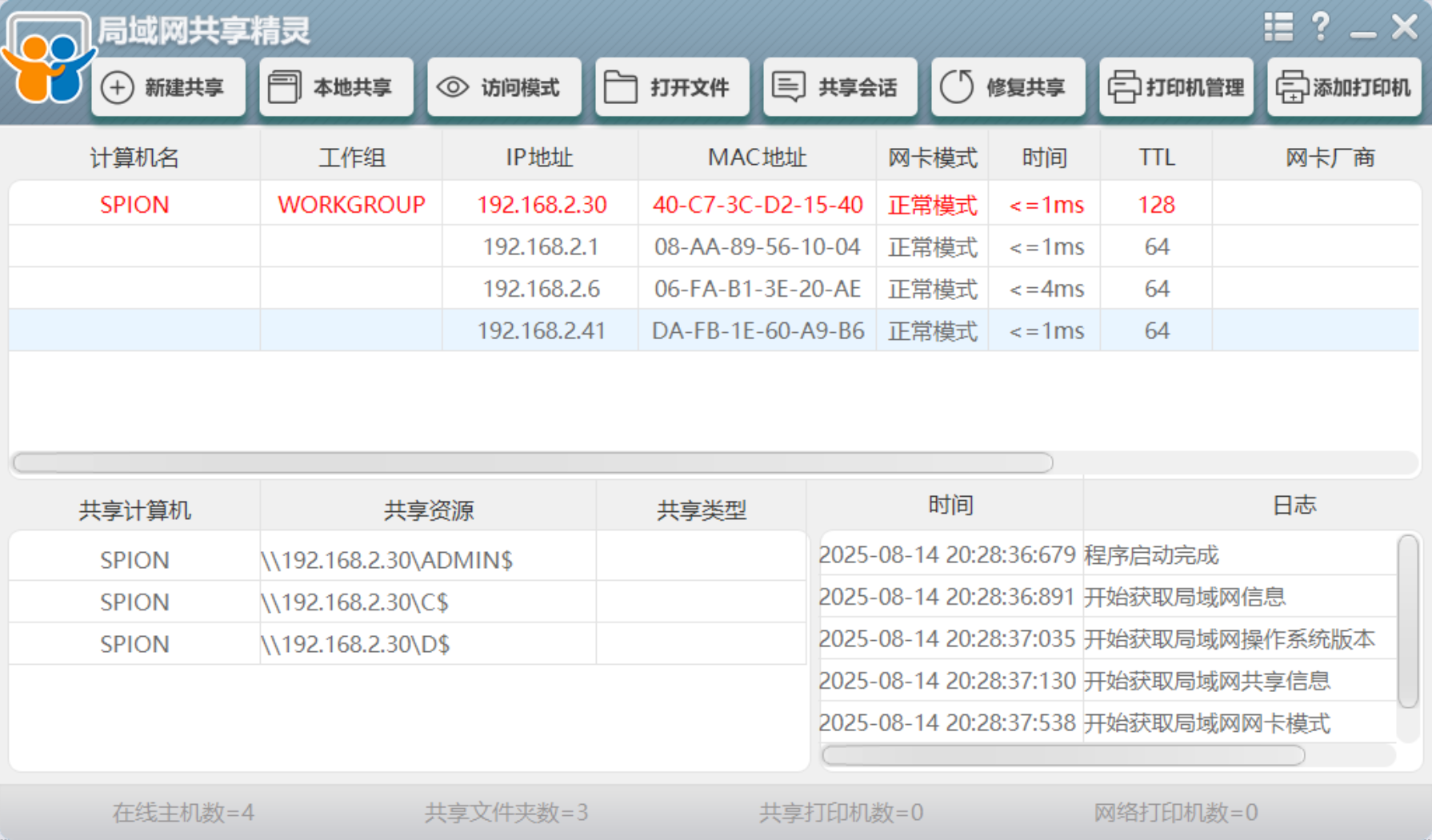Select the 192.168.2.41 host row
Screen dimensions: 1432x840
tap(714, 330)
